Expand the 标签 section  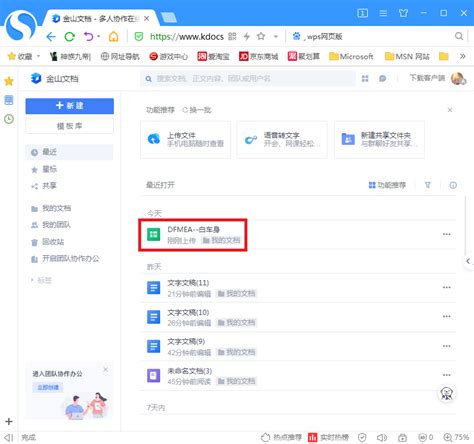[42, 280]
